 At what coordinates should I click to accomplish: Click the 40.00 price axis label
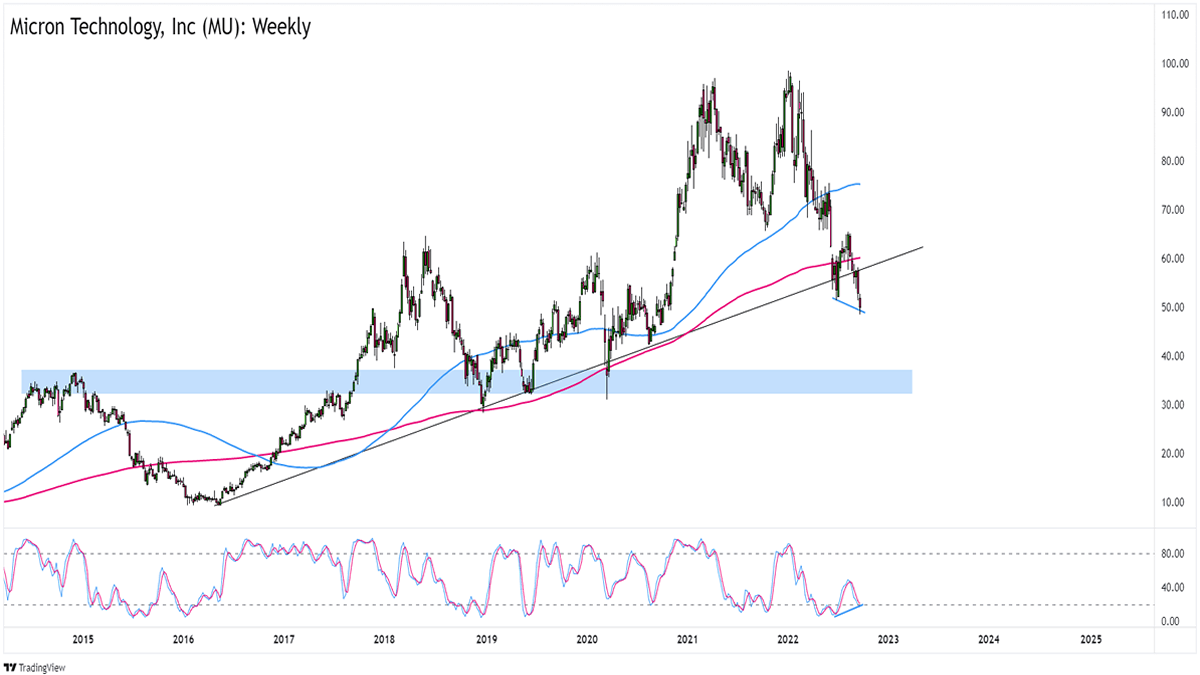click(1172, 357)
